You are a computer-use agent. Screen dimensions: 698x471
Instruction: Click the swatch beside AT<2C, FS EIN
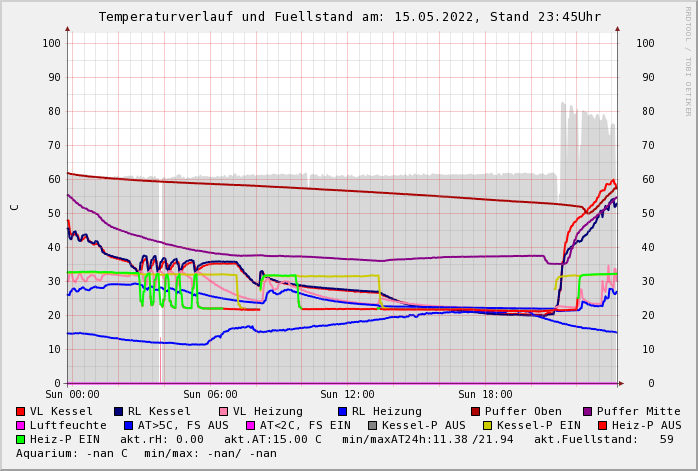tap(251, 426)
